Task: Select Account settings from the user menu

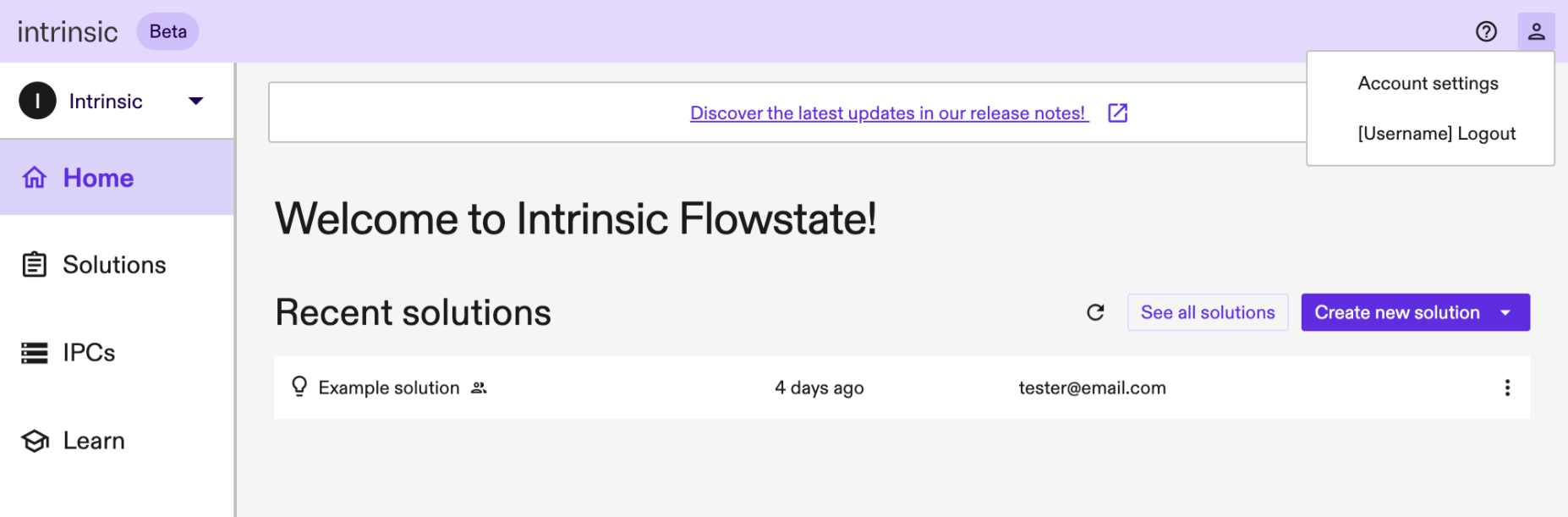Action: 1428,83
